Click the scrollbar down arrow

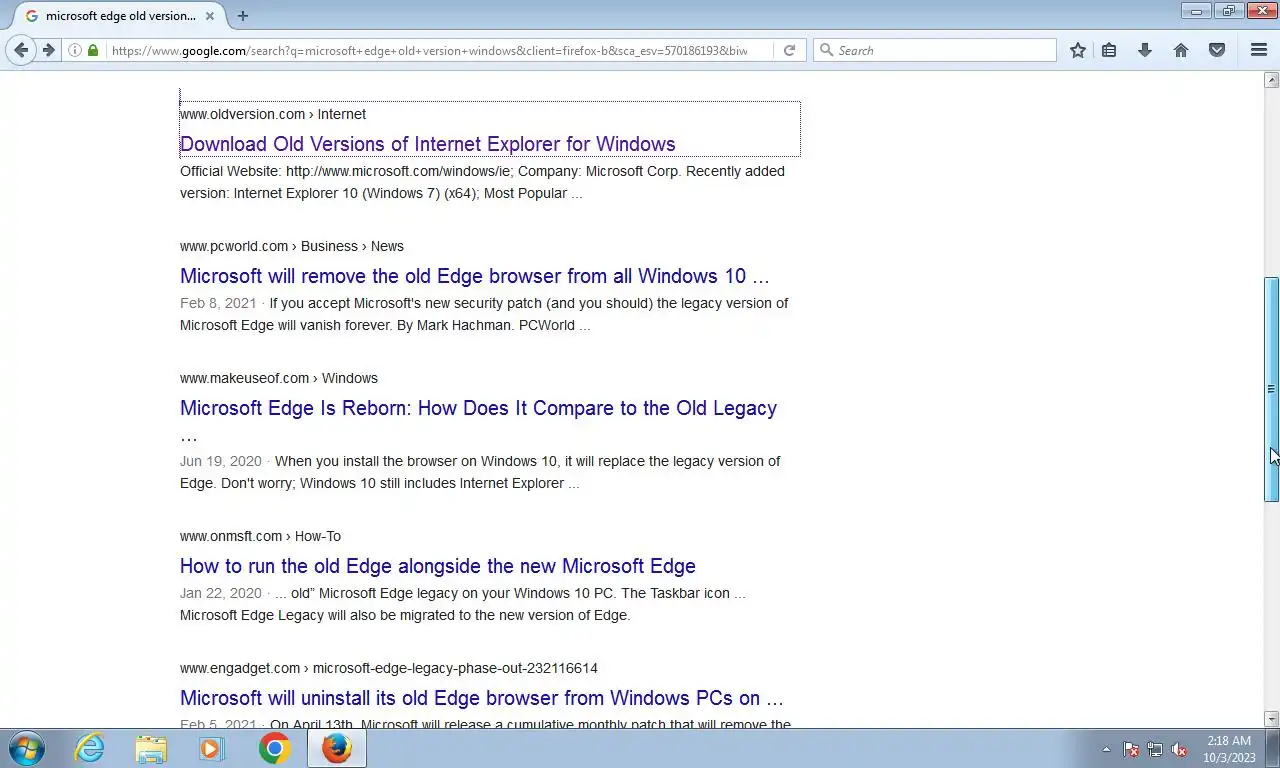1271,719
